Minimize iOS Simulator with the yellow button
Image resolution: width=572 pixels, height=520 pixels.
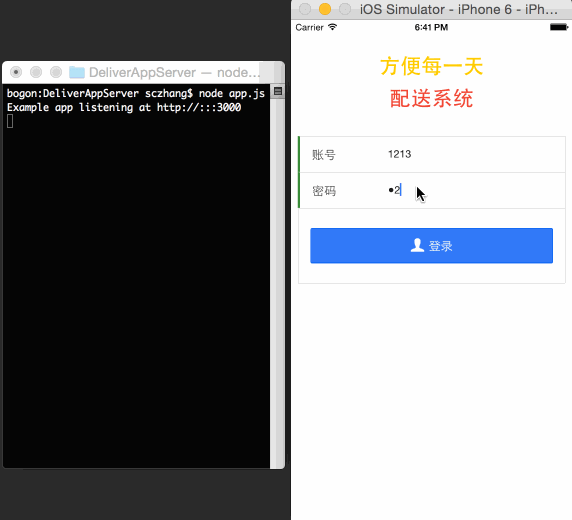(x=325, y=9)
